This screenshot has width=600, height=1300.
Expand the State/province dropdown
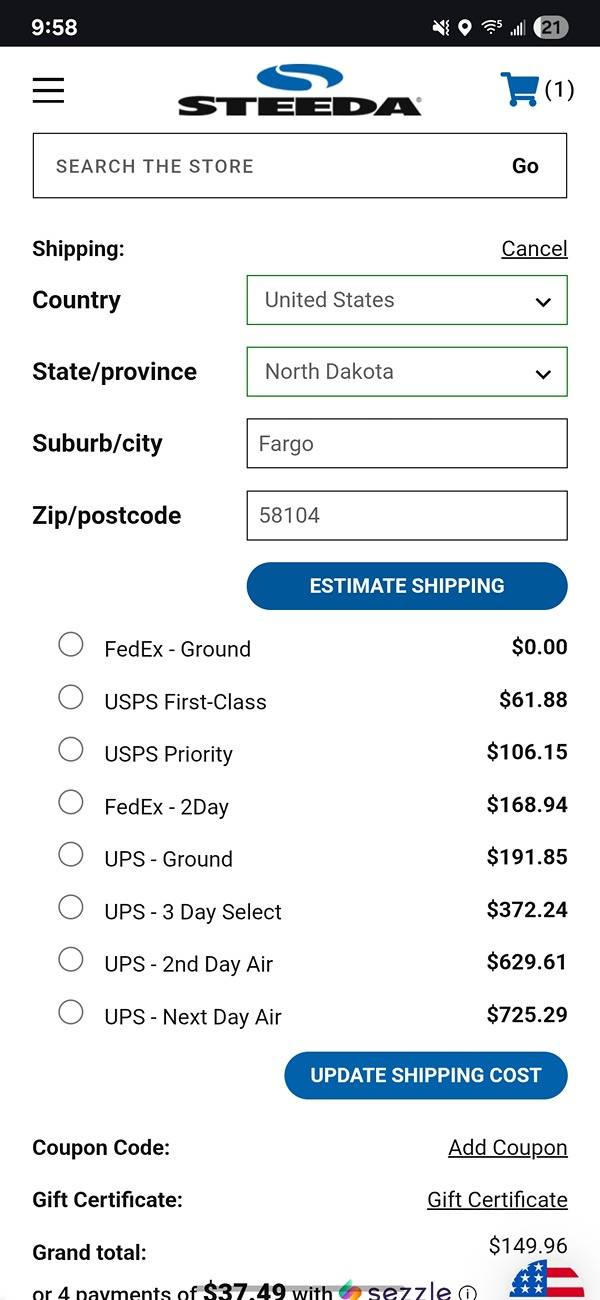click(407, 372)
